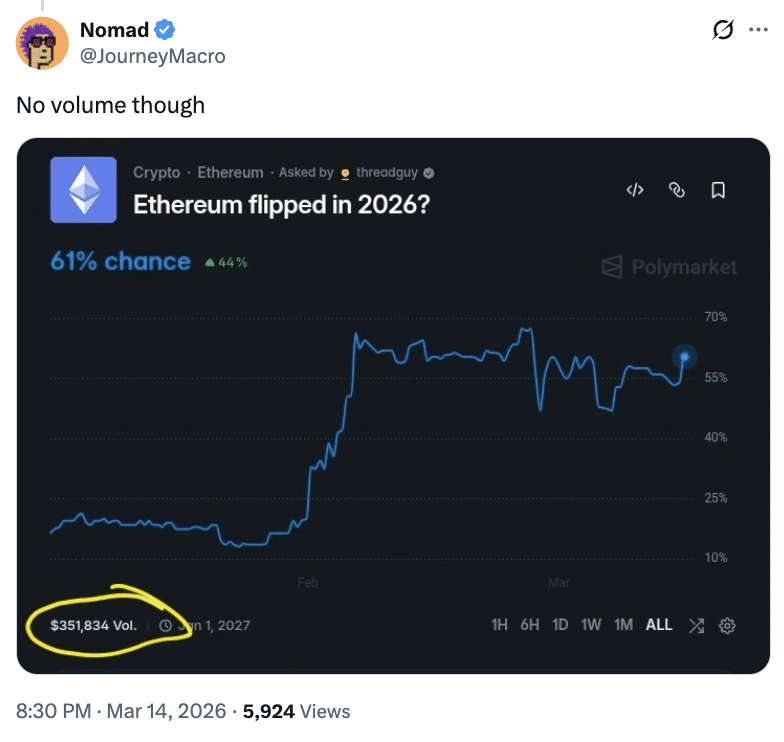Select the 6H time range

pos(530,625)
